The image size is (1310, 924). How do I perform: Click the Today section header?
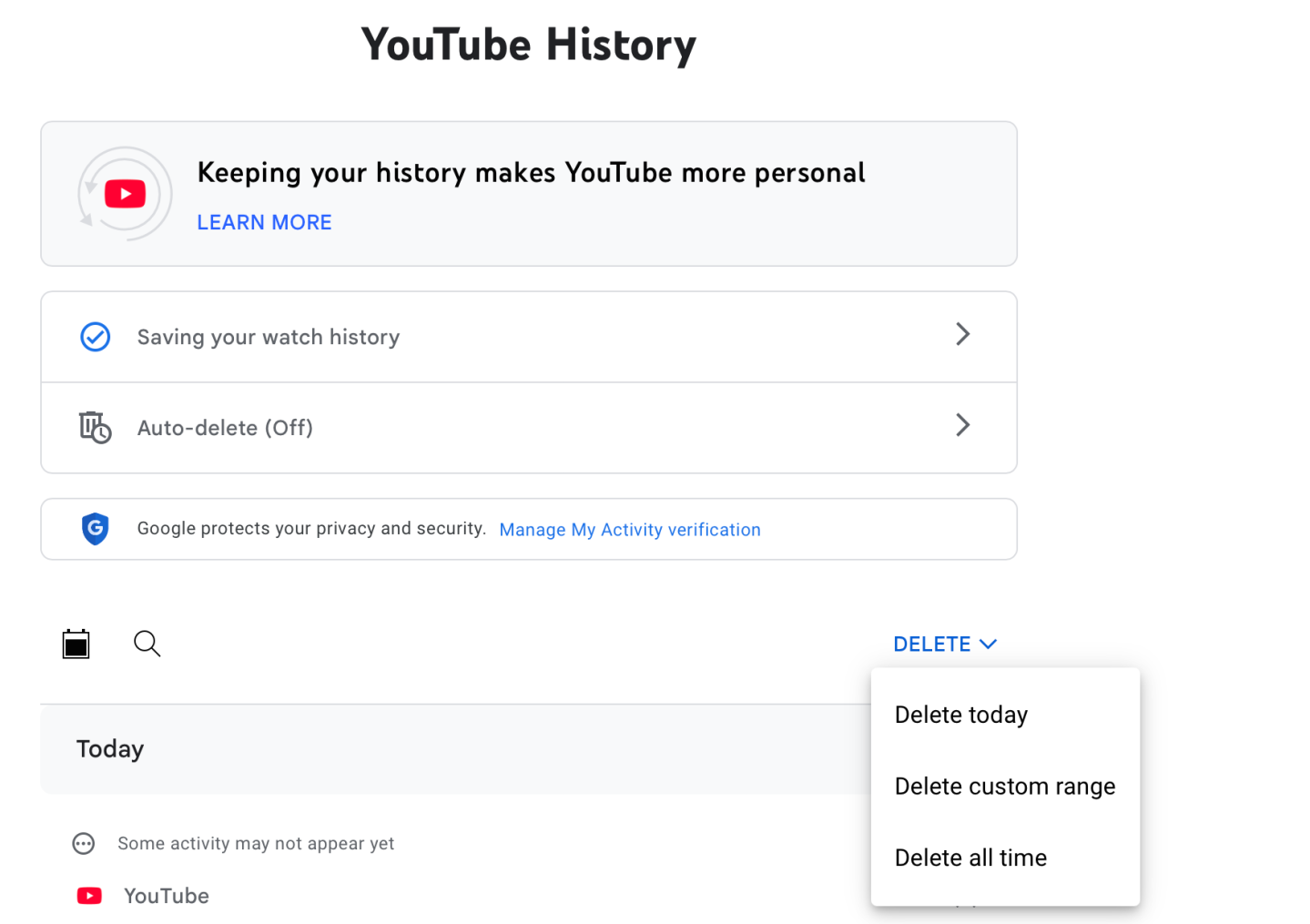[x=110, y=749]
